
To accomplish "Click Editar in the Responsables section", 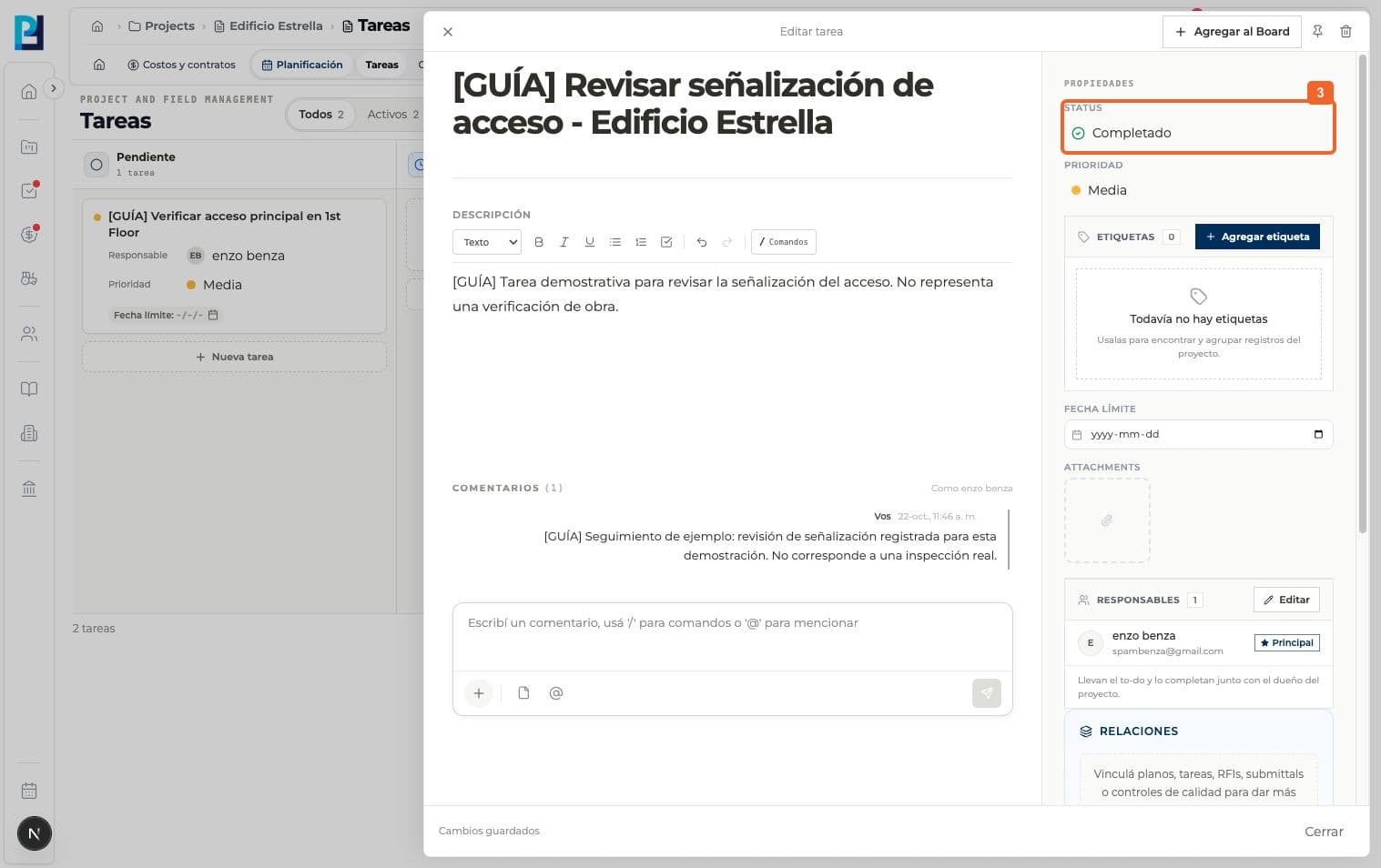I will [x=1286, y=600].
